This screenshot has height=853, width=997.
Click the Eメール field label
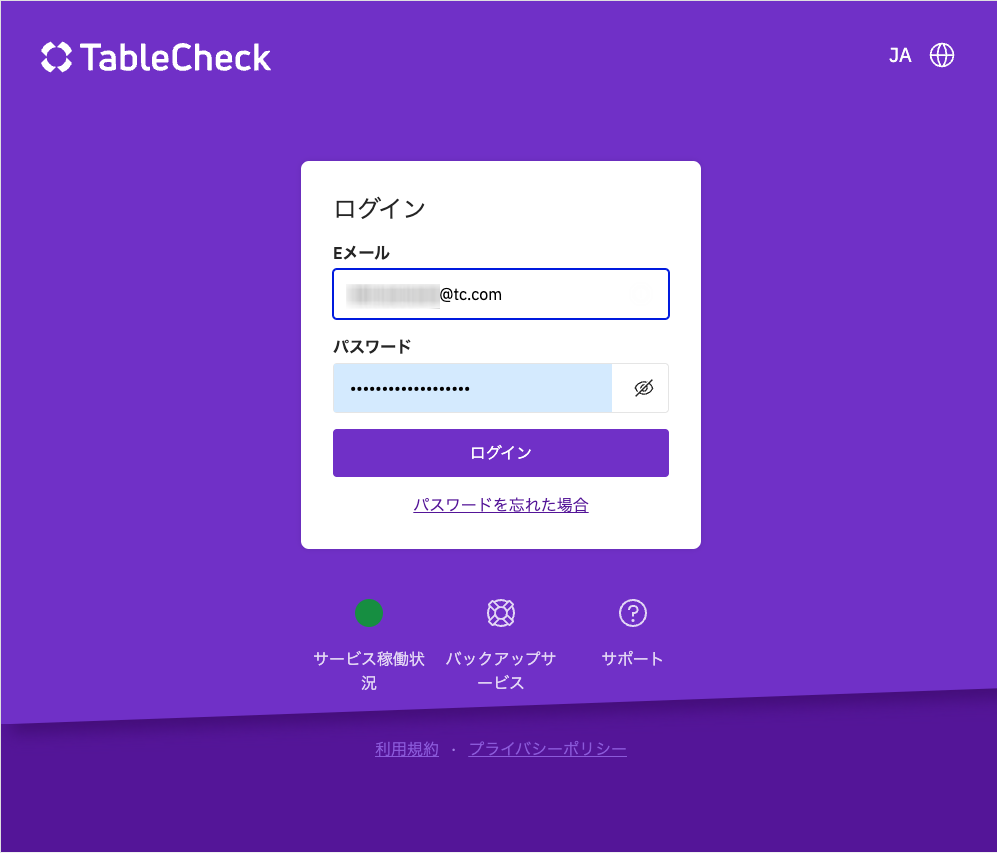361,253
